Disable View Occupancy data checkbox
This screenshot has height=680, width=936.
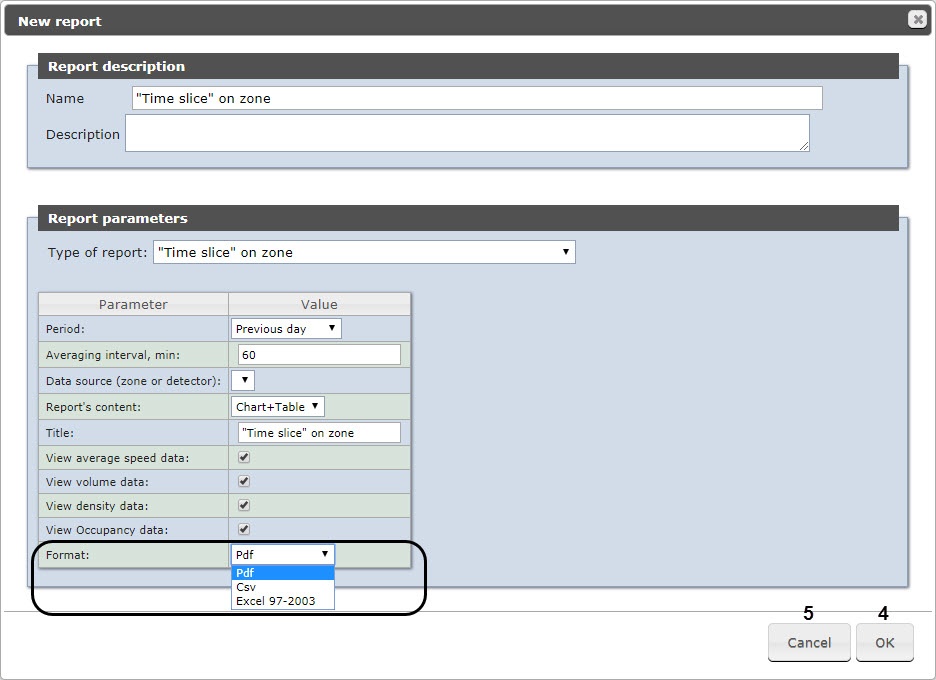(x=244, y=529)
